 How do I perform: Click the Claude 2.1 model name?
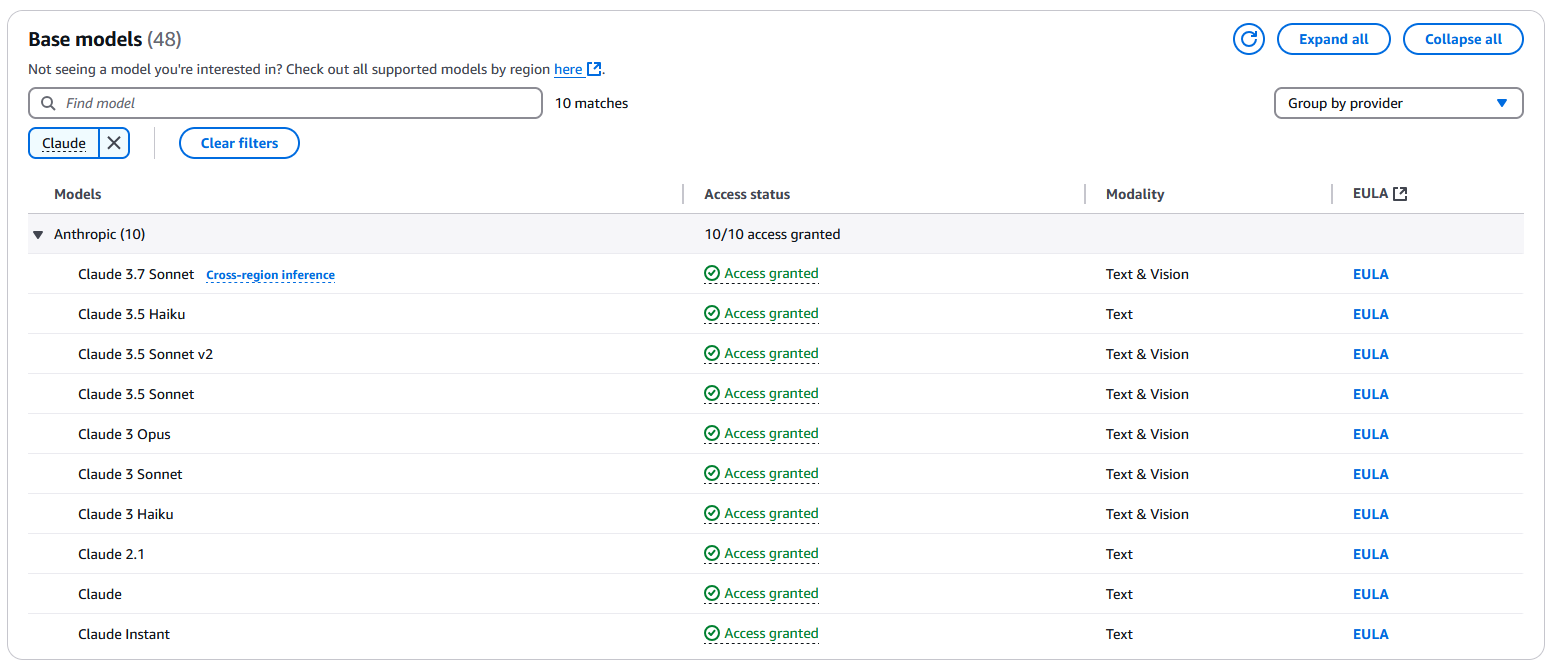[111, 554]
